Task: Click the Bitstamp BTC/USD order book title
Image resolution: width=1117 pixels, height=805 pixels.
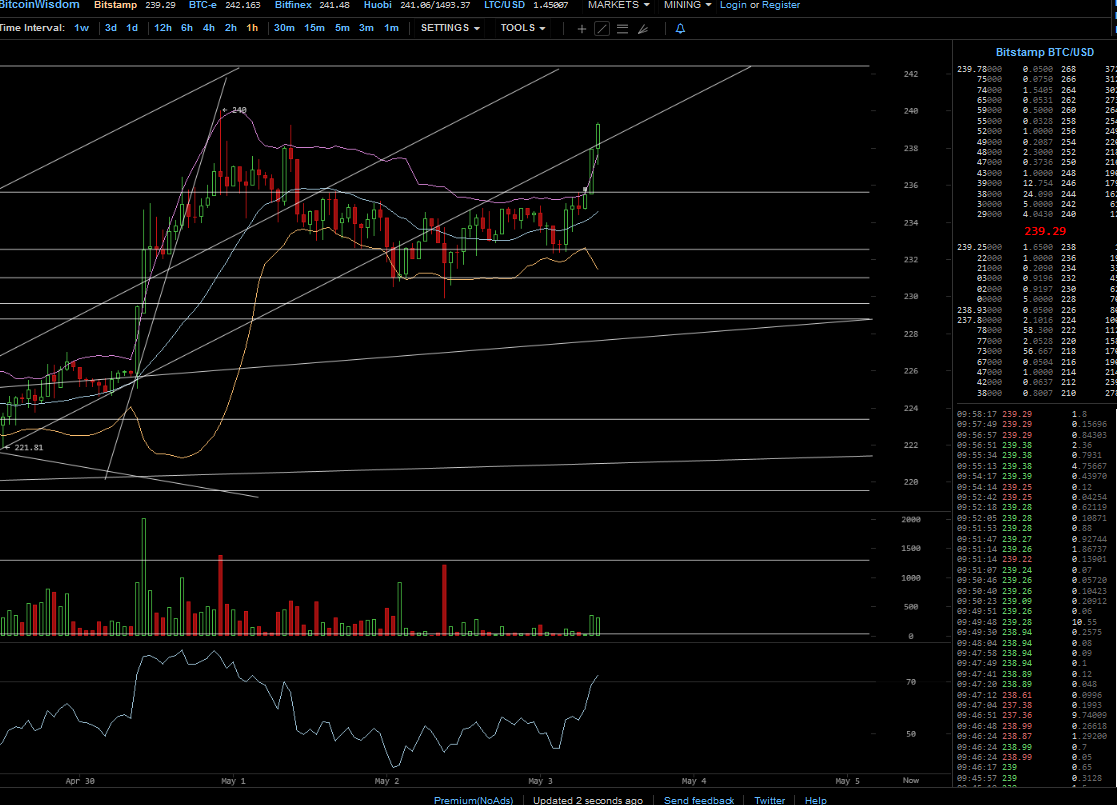Action: click(x=1044, y=52)
